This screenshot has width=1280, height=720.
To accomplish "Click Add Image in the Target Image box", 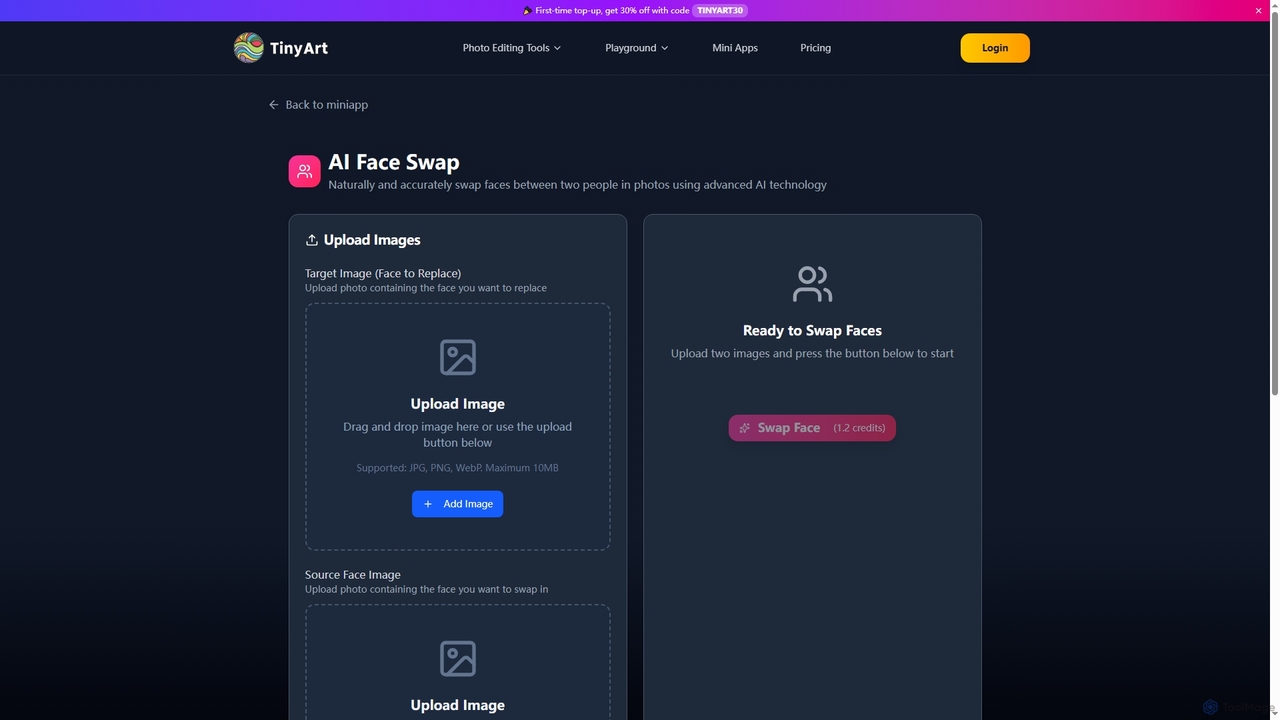I will pos(457,504).
